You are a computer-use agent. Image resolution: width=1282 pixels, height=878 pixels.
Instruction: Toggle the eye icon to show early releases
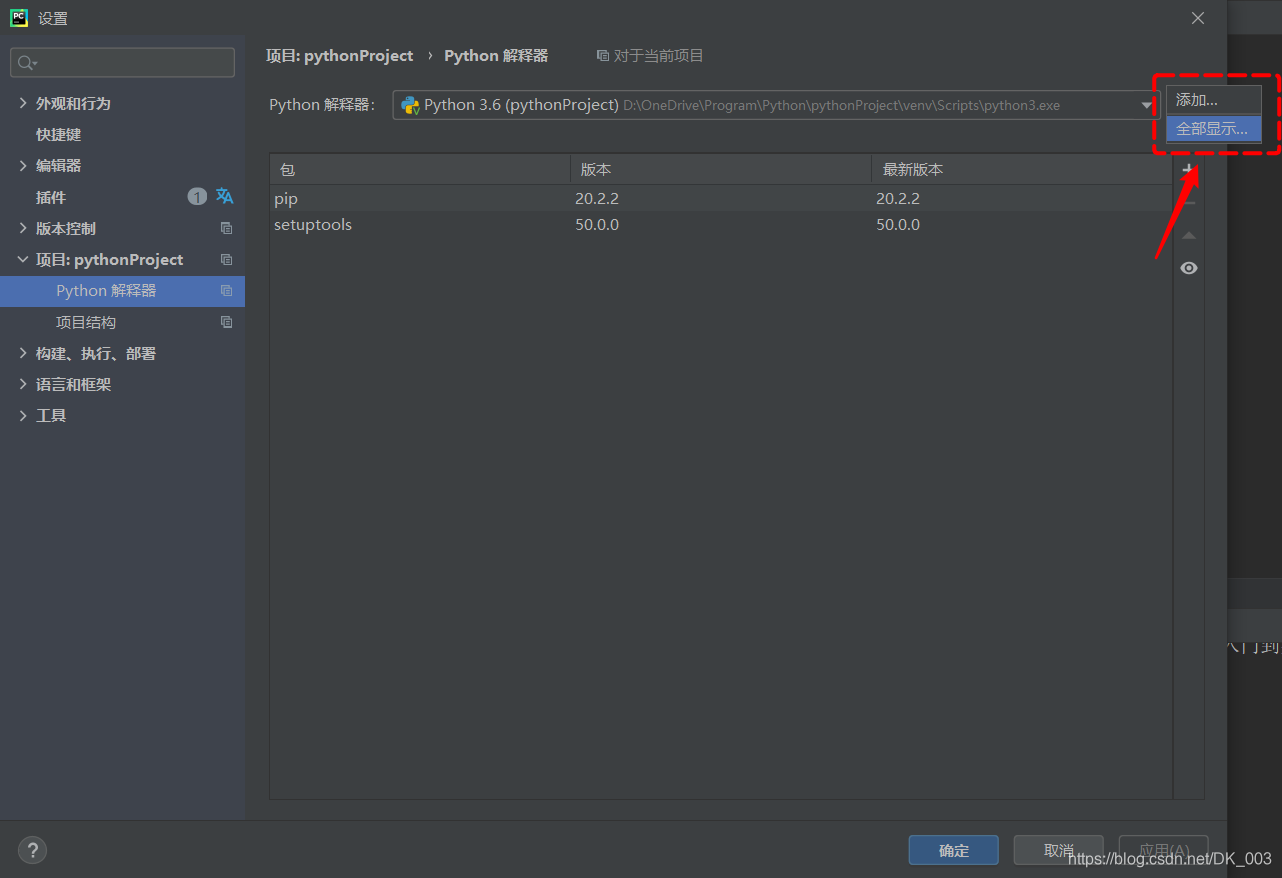[1188, 268]
